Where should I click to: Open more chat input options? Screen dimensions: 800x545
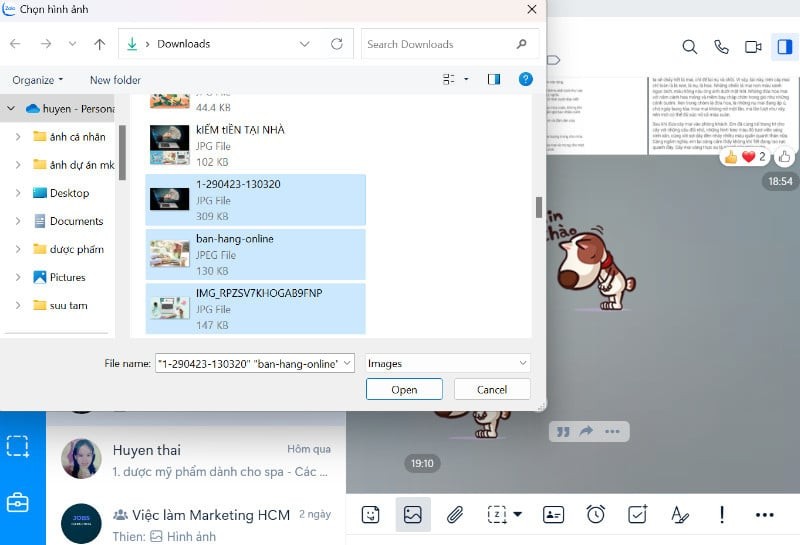click(x=764, y=515)
